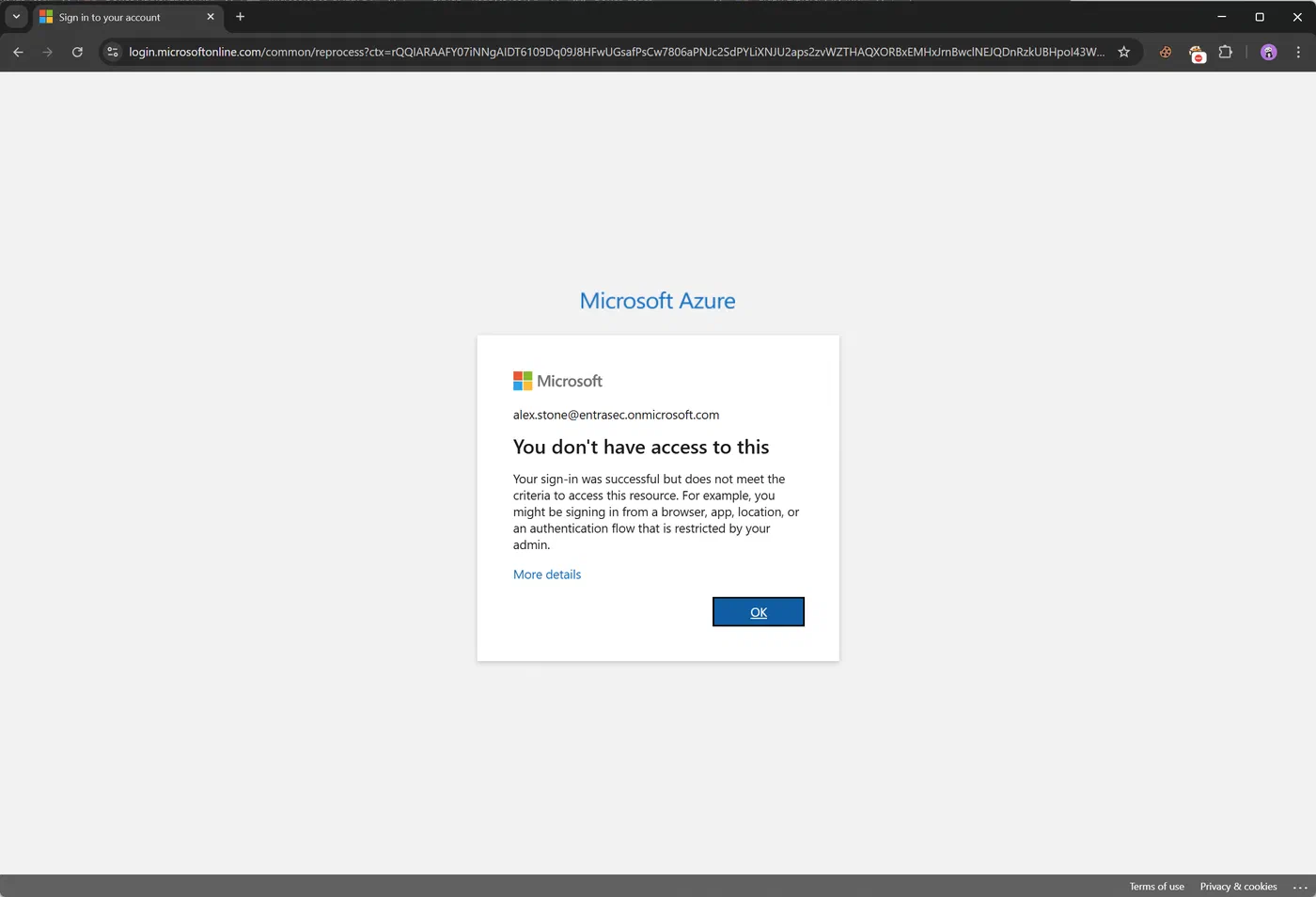This screenshot has width=1316, height=897.
Task: Minimize the browser window
Action: pos(1221,17)
